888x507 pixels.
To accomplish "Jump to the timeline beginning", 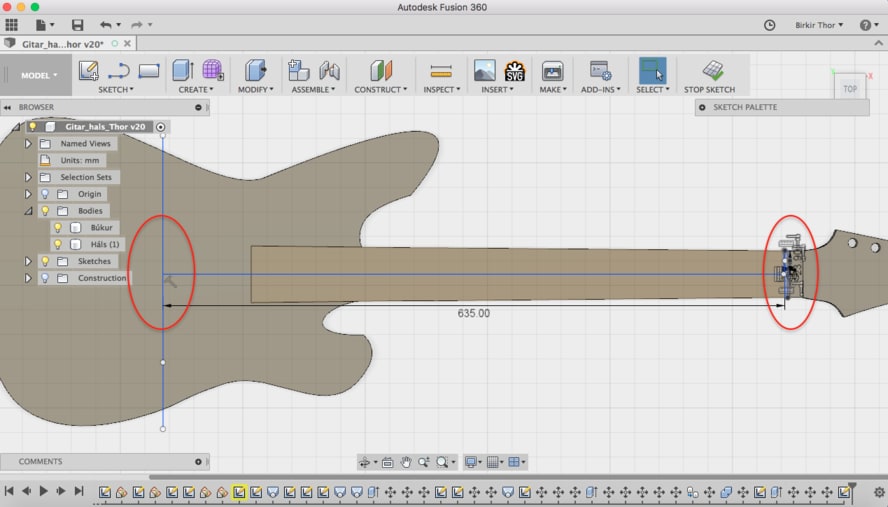I will 8,491.
